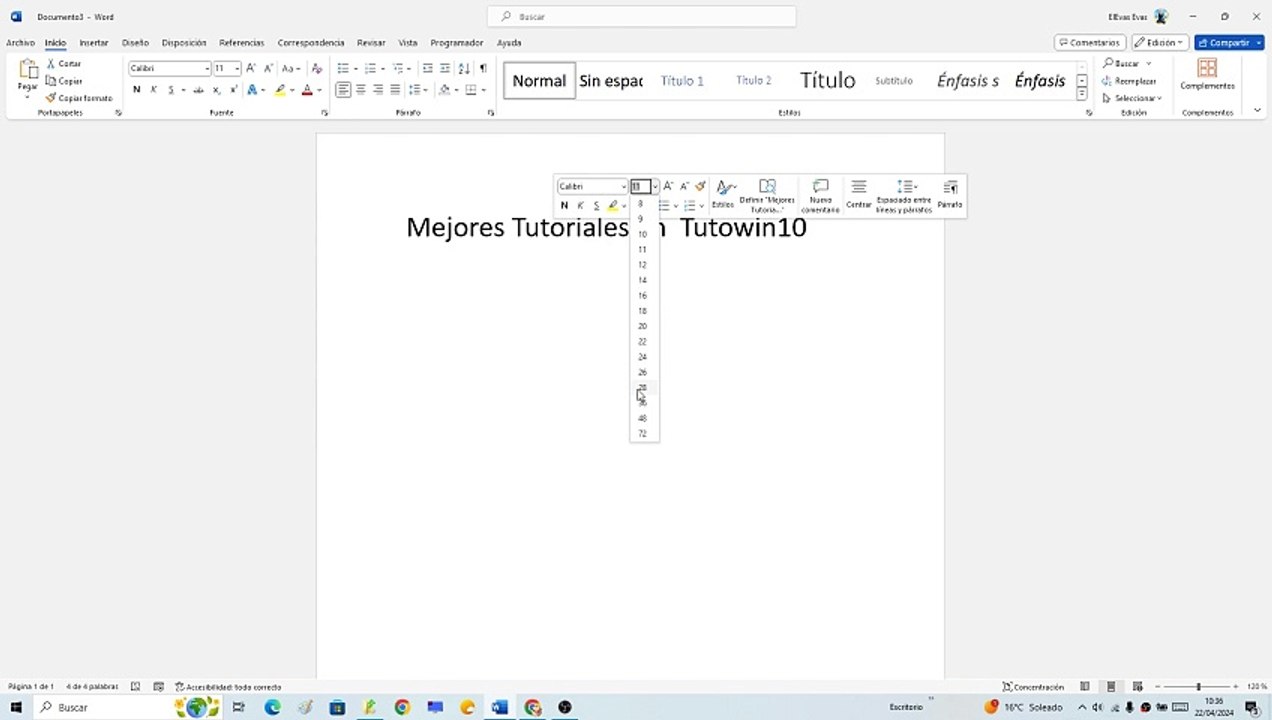The width and height of the screenshot is (1272, 720).
Task: Cut the selection with Cortar
Action: pos(64,63)
